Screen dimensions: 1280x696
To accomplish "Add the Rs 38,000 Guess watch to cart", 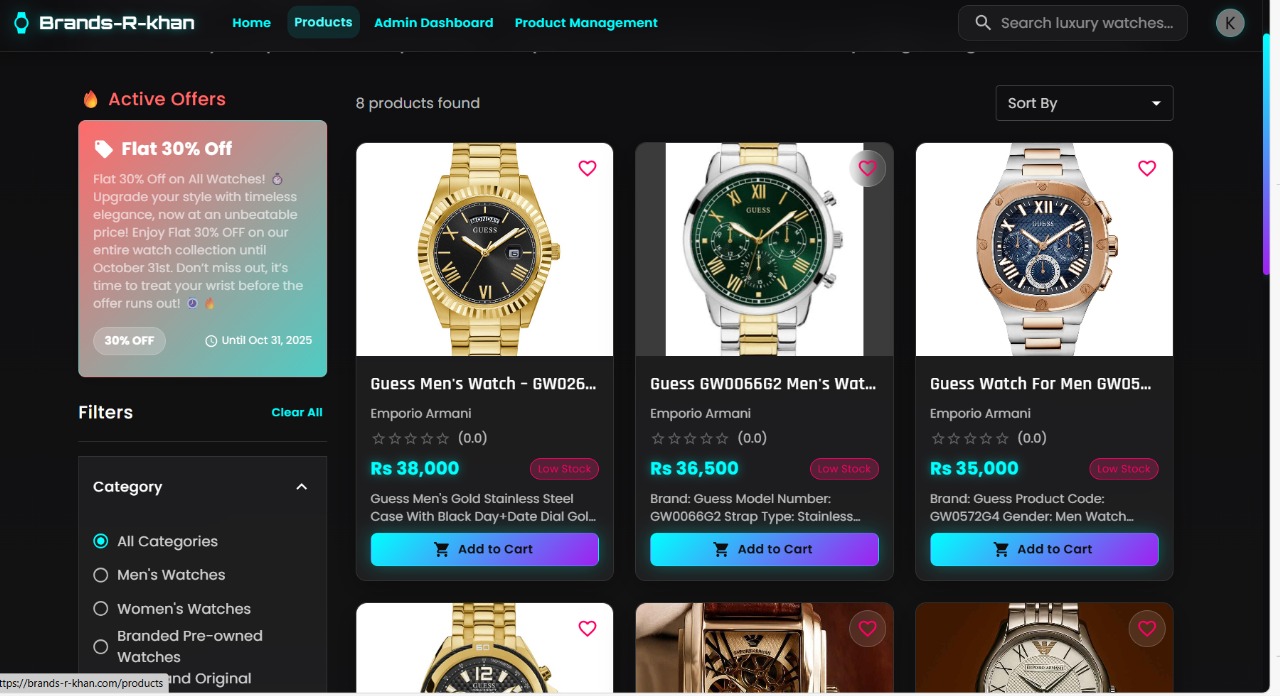I will [484, 549].
